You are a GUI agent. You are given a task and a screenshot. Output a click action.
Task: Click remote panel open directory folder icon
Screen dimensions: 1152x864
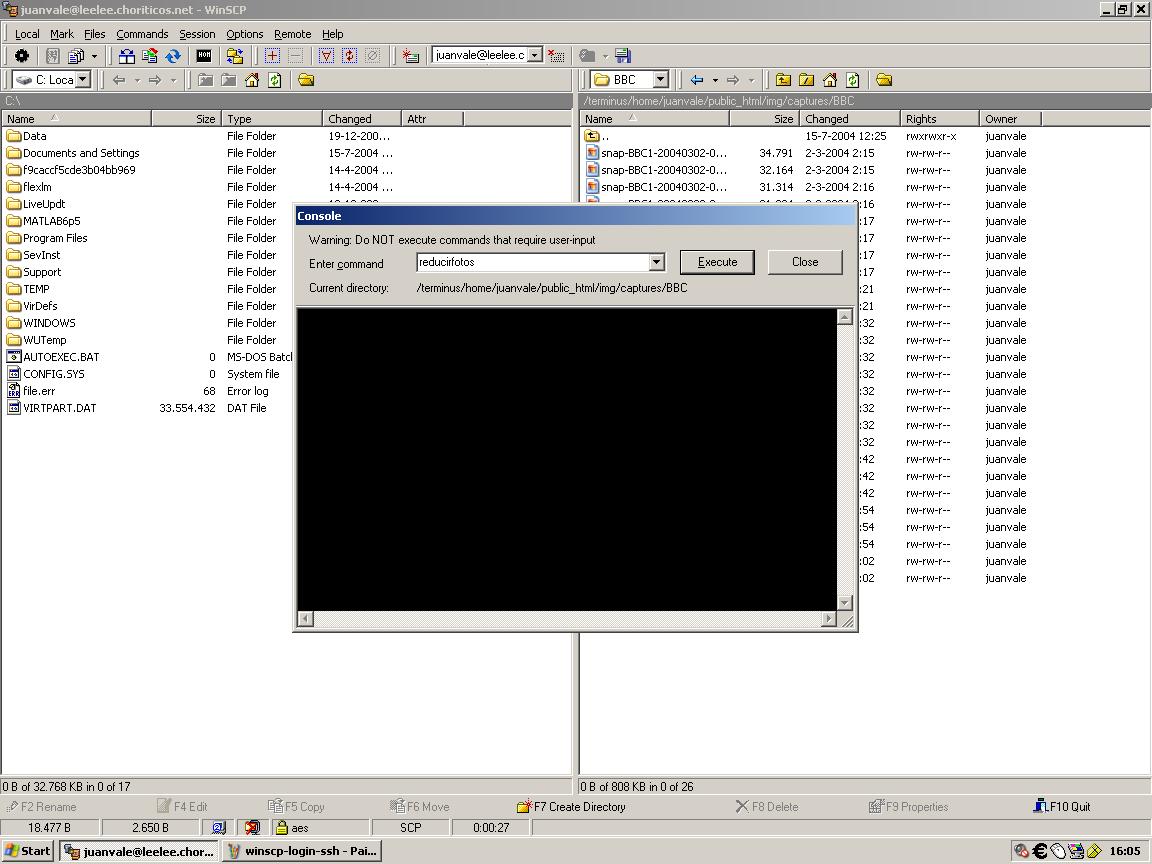884,80
